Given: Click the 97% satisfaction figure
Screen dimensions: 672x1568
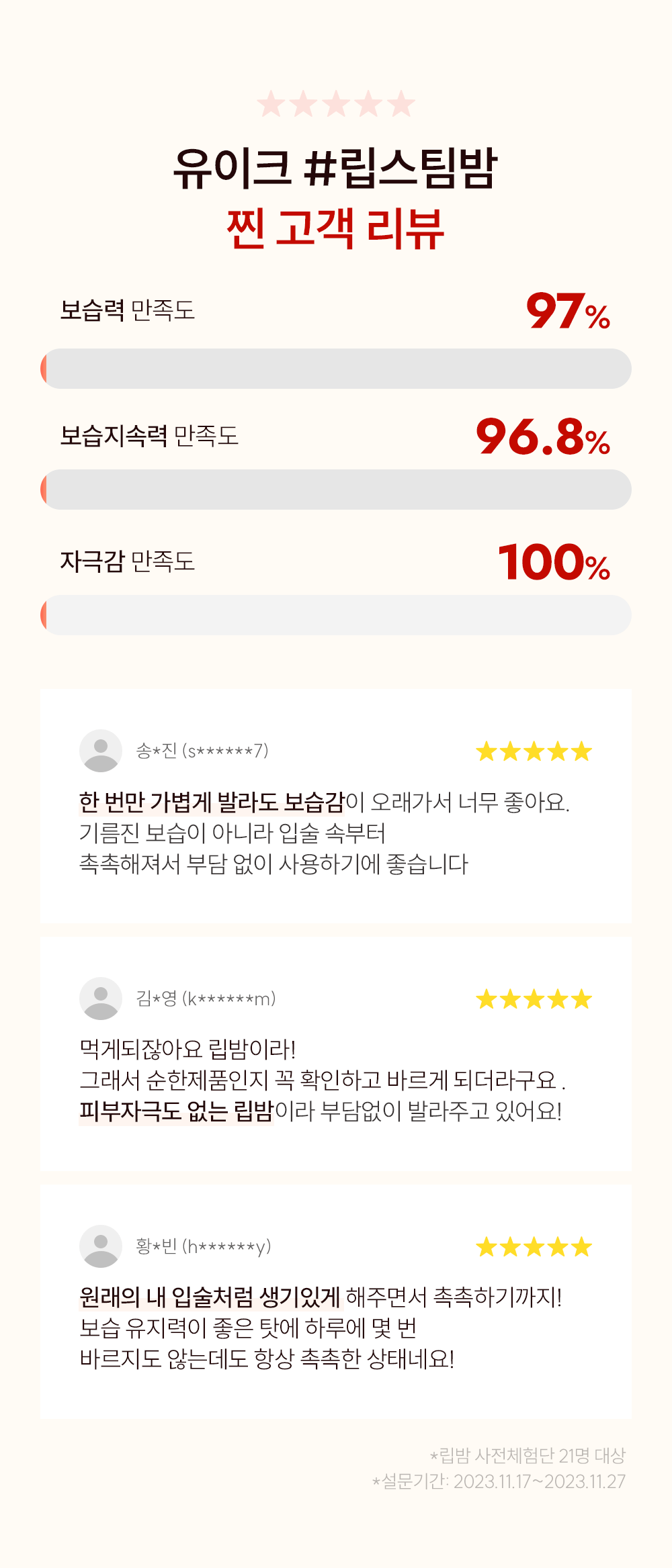Looking at the screenshot, I should tap(569, 311).
